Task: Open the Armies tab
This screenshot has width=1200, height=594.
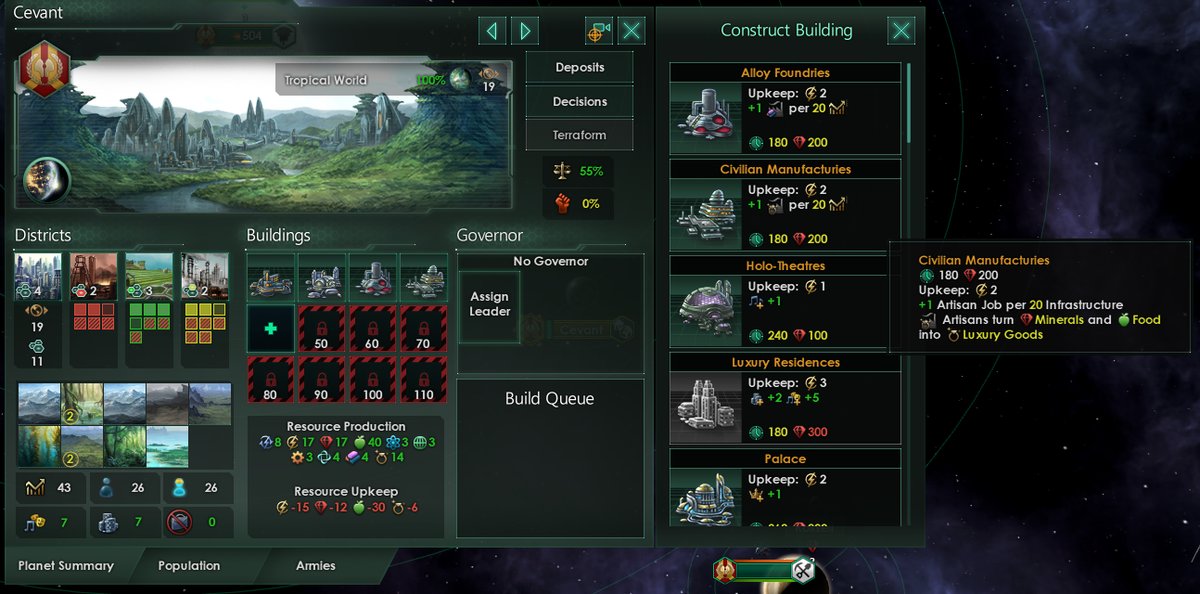Action: pyautogui.click(x=316, y=565)
